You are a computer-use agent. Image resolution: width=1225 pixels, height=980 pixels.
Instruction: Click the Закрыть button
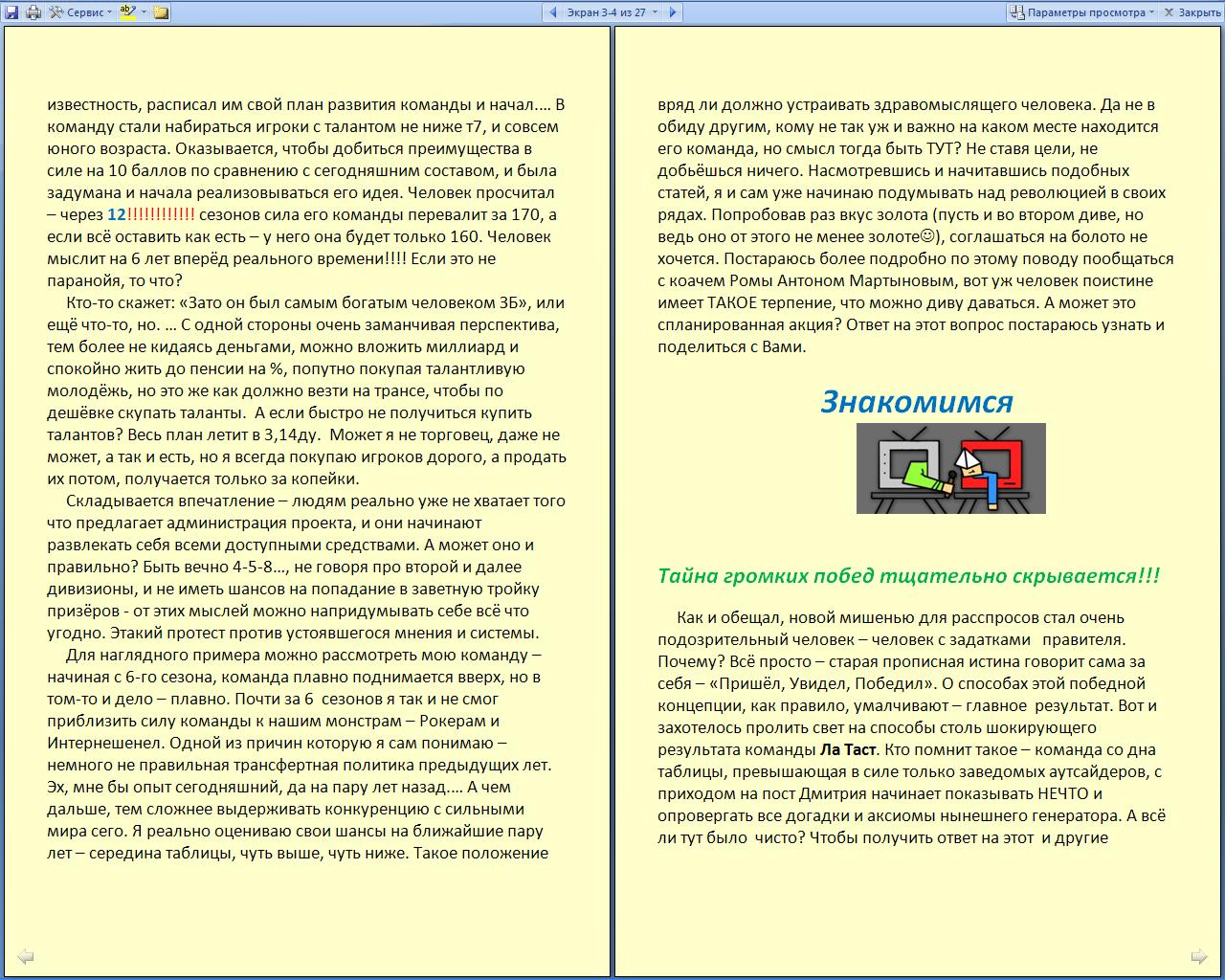click(1192, 12)
